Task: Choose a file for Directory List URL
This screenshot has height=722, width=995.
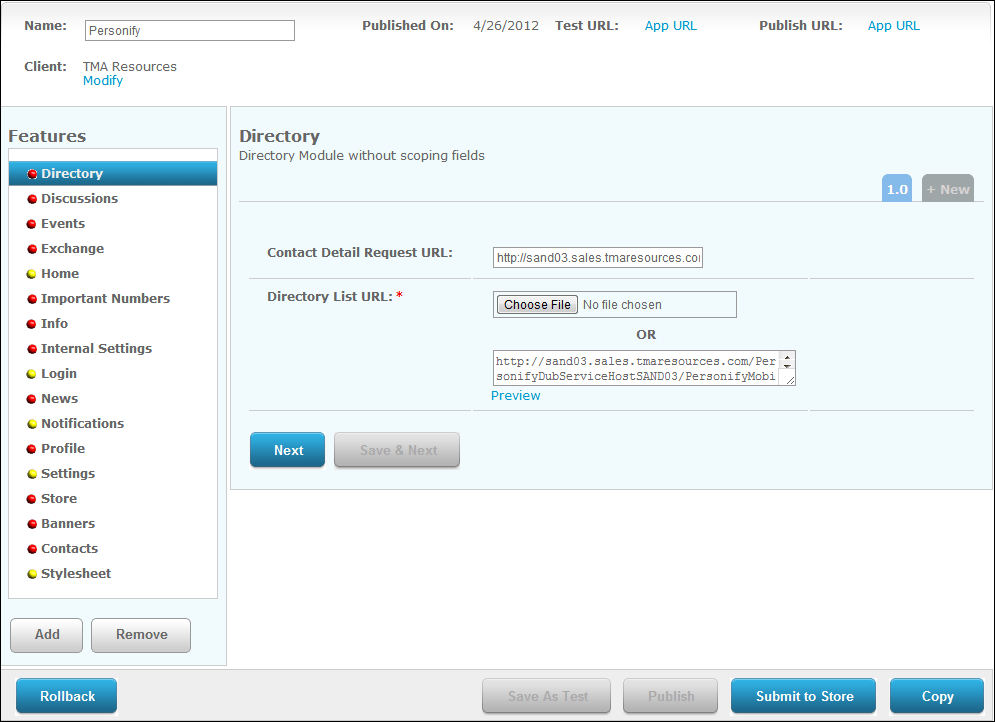Action: point(536,304)
